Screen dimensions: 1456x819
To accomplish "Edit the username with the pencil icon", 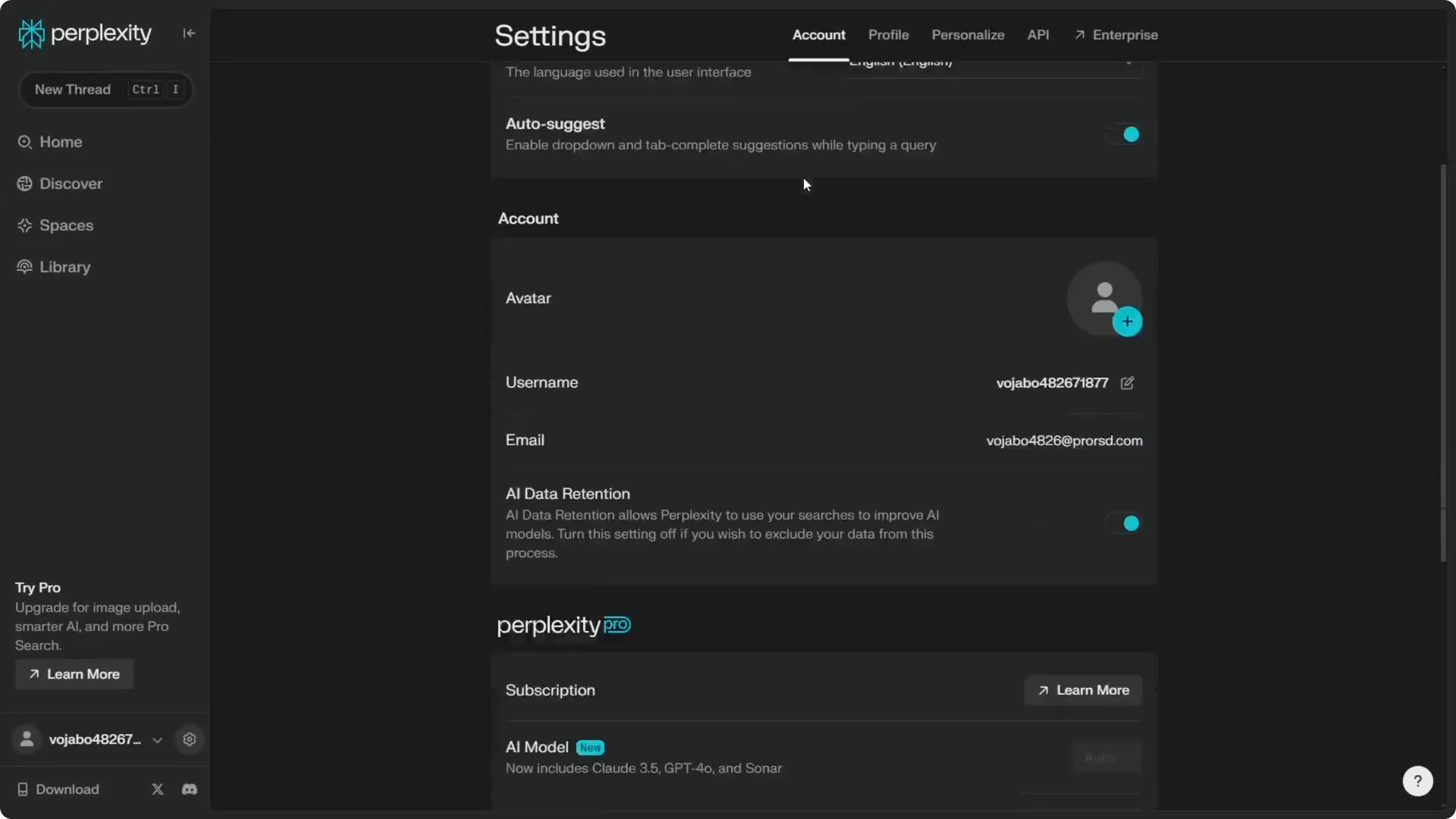I will click(x=1128, y=383).
